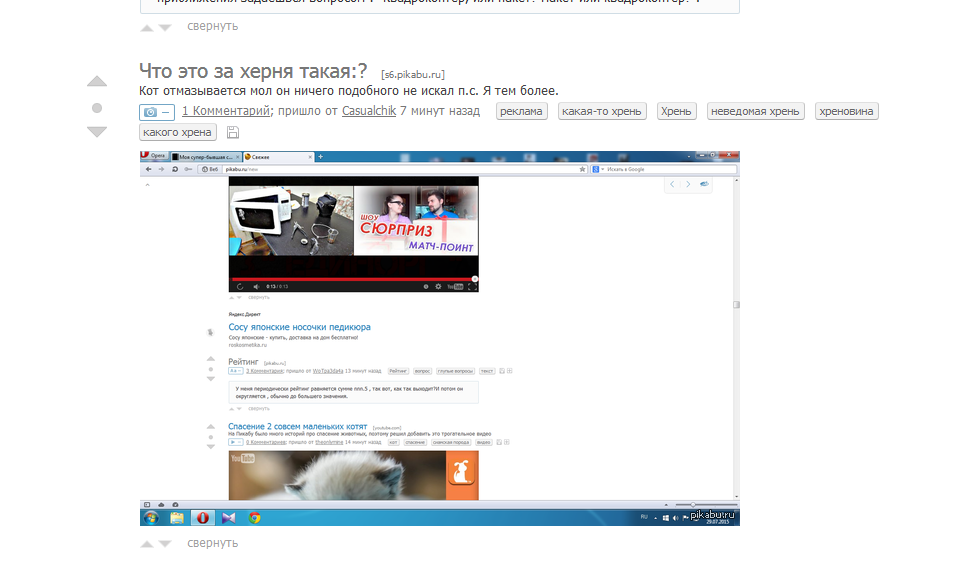Click the small up arrow below the post image

click(x=146, y=544)
